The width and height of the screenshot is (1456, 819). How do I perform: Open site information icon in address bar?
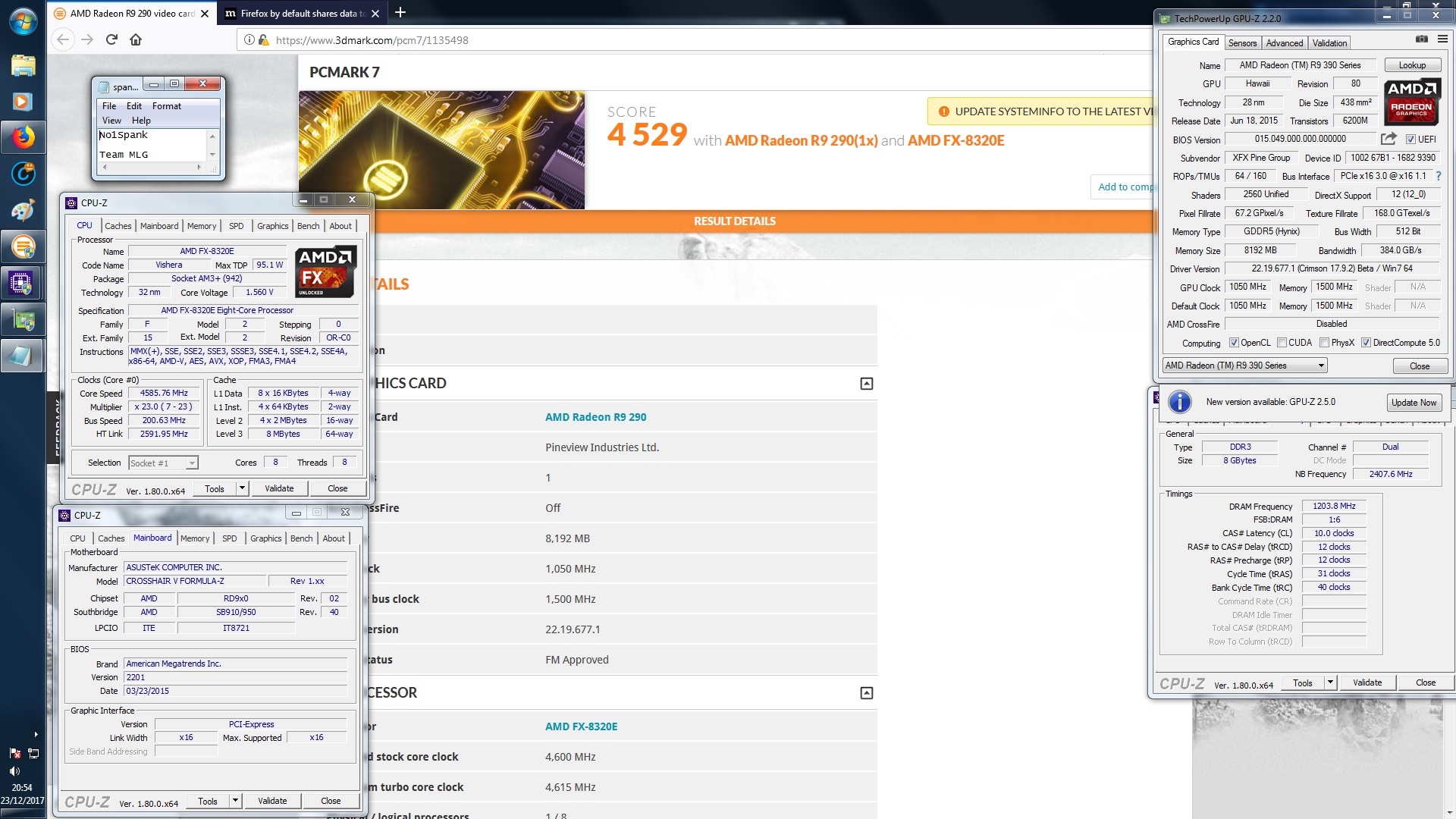pyautogui.click(x=249, y=39)
